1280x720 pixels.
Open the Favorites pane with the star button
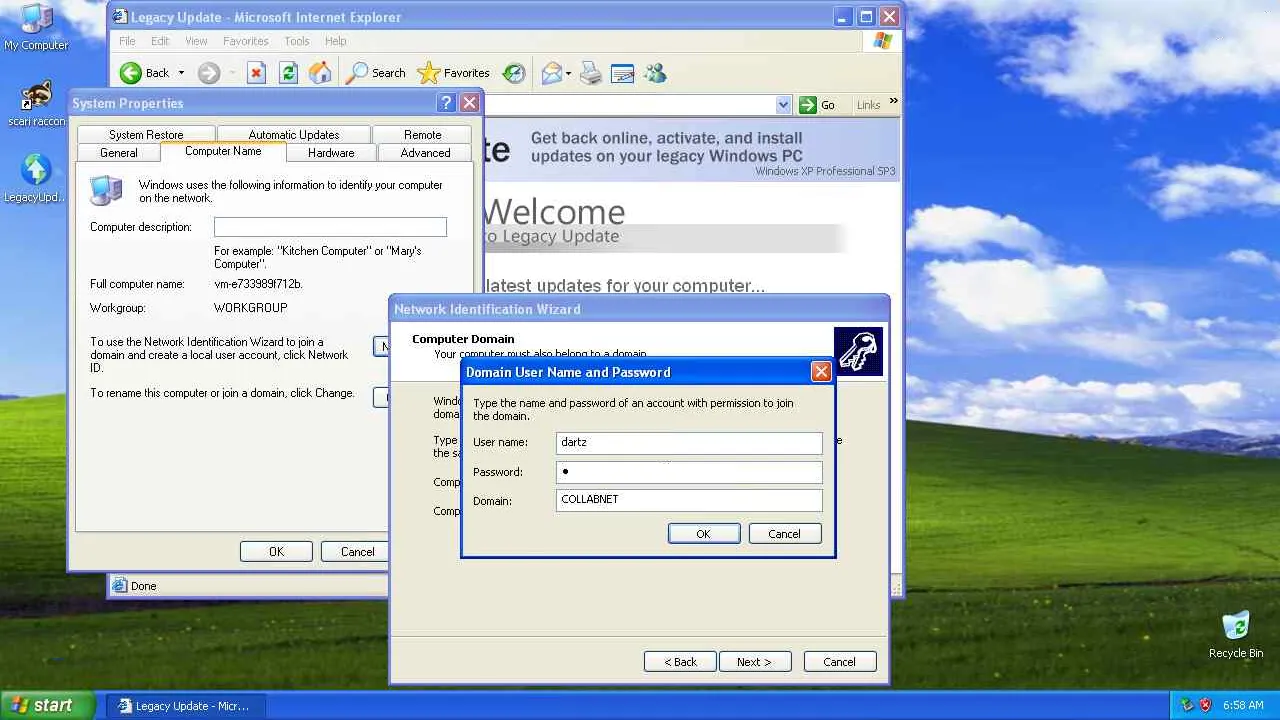[x=453, y=73]
